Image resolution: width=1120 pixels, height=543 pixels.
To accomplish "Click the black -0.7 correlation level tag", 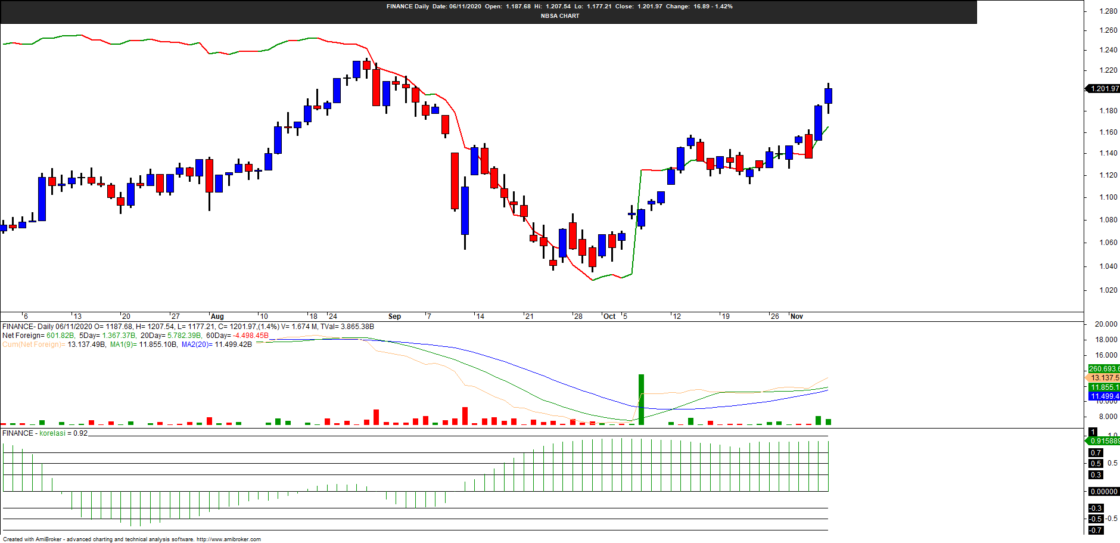I will coord(1096,530).
